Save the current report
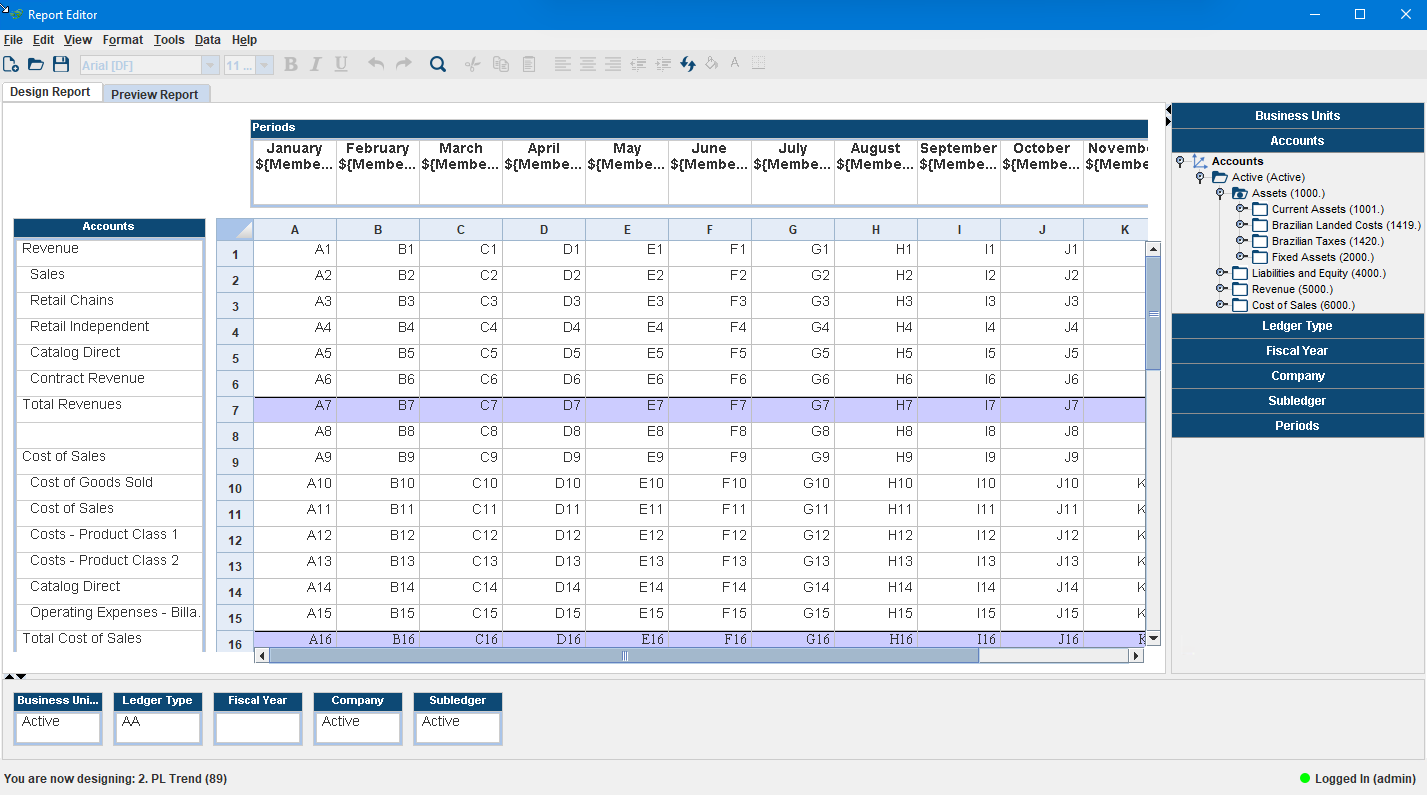The width and height of the screenshot is (1427, 795). (x=60, y=63)
